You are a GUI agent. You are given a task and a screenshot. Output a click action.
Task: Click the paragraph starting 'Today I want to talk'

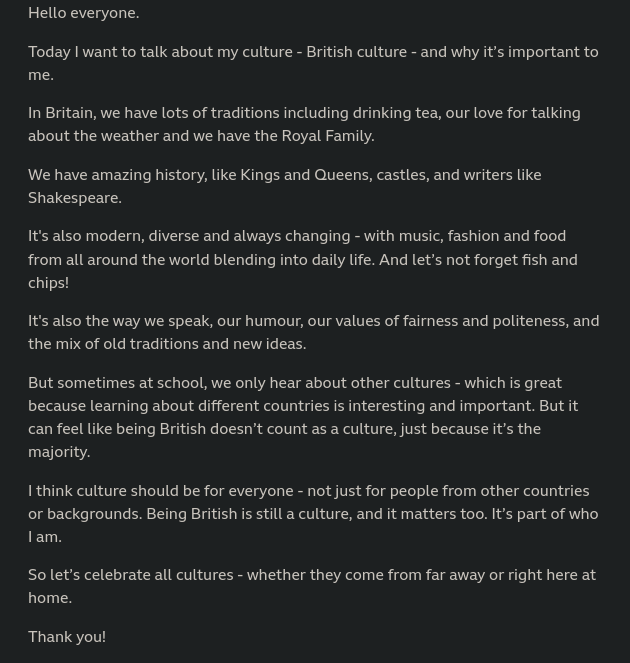coord(313,63)
